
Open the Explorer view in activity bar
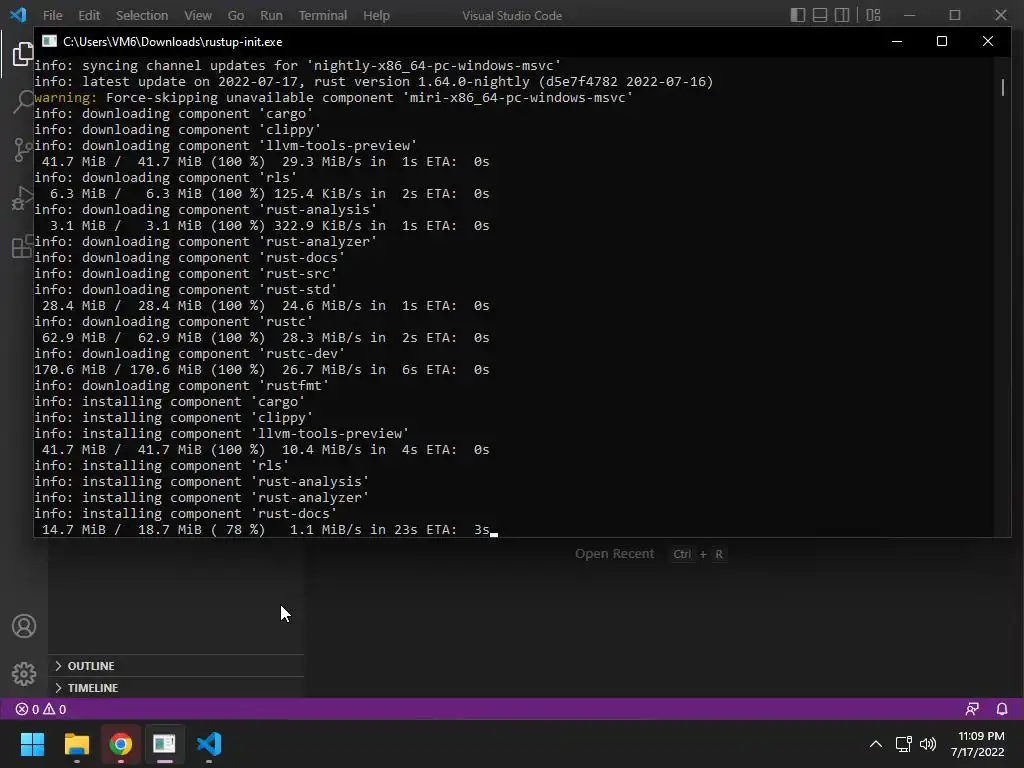pos(23,54)
